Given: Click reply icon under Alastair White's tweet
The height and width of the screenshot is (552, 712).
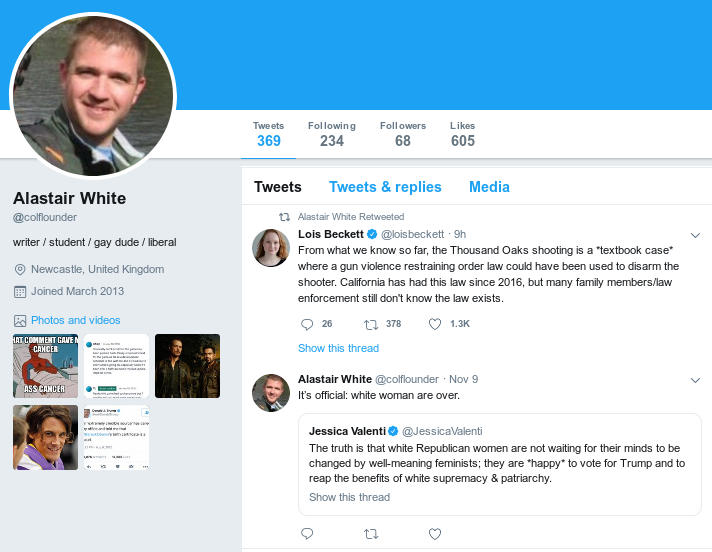Looking at the screenshot, I should (307, 533).
